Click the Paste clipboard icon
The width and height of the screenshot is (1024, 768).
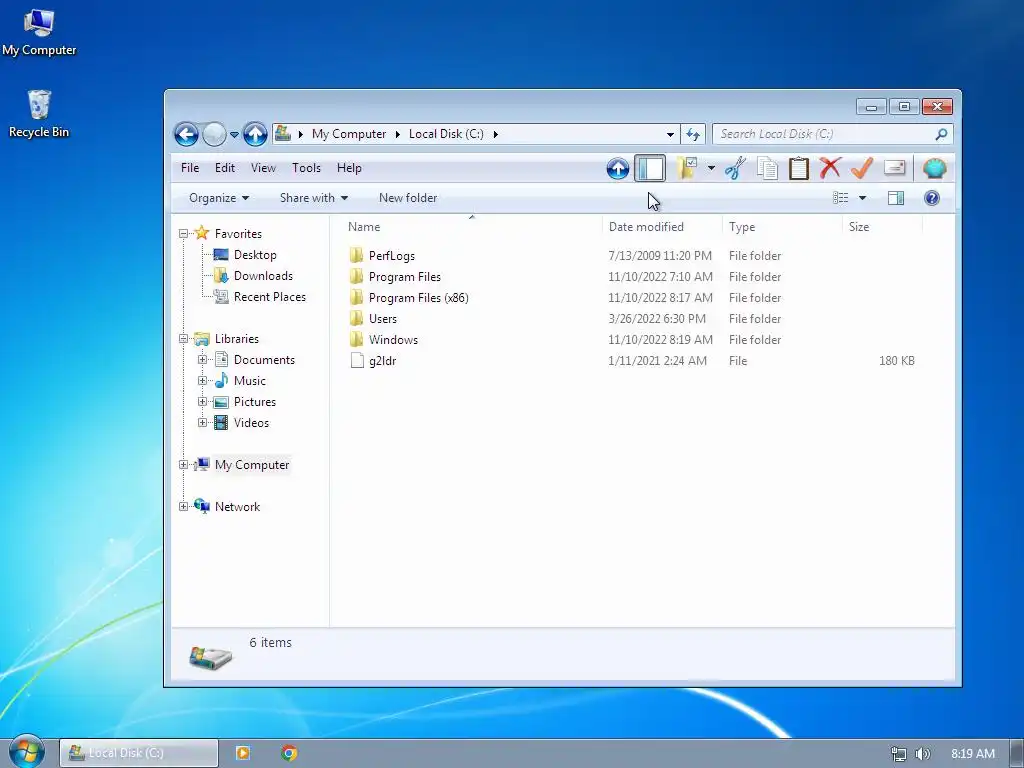tap(799, 168)
